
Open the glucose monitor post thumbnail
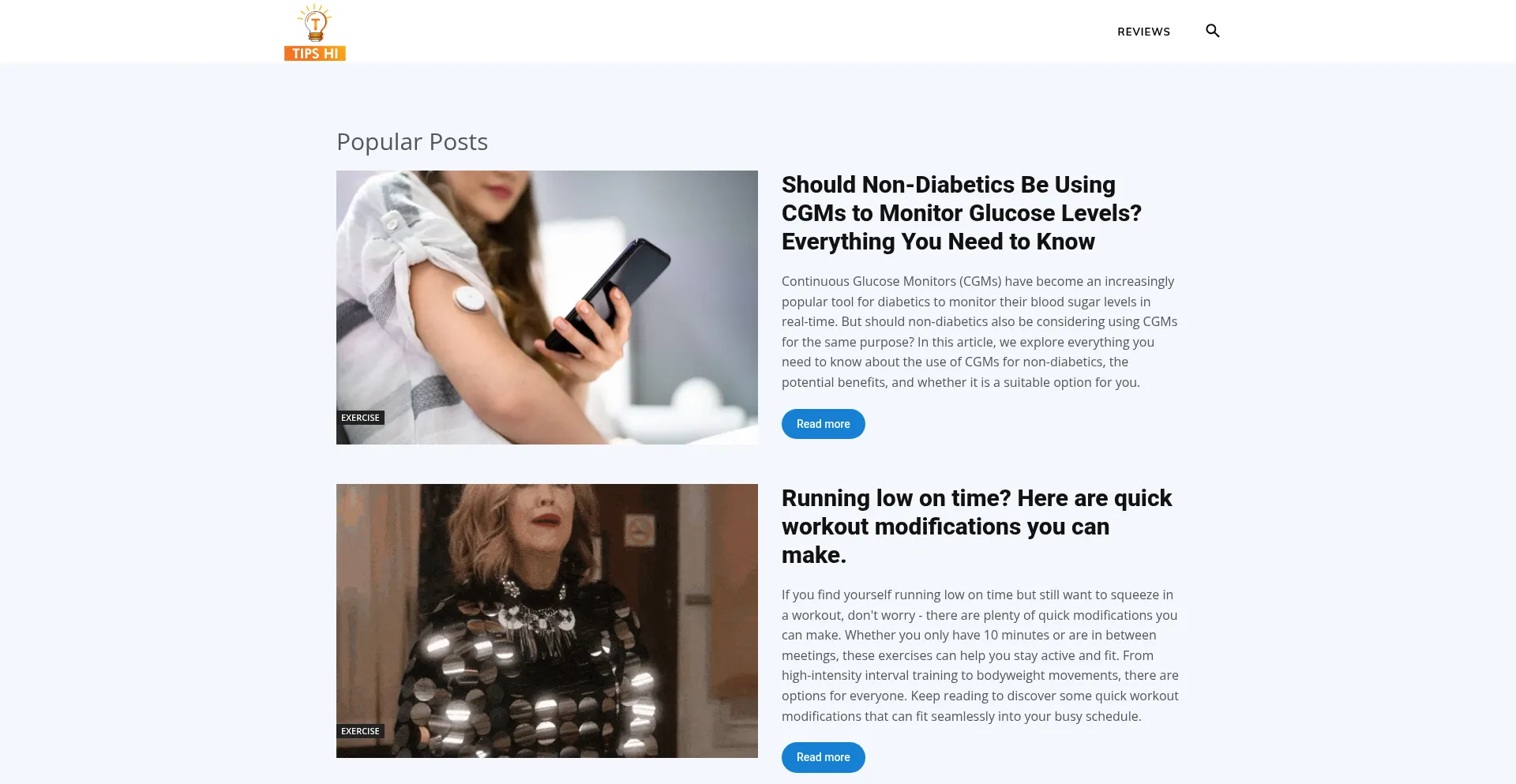click(547, 307)
